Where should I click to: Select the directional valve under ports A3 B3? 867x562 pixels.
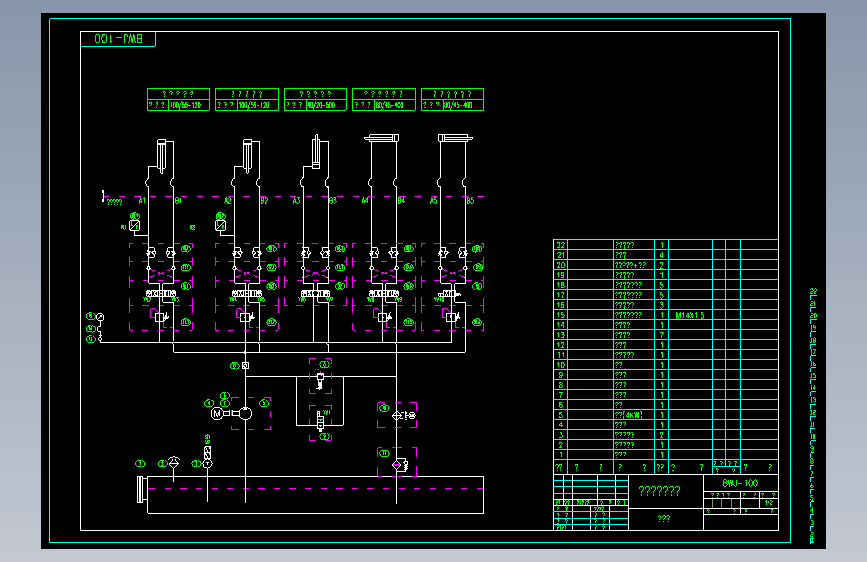click(315, 293)
